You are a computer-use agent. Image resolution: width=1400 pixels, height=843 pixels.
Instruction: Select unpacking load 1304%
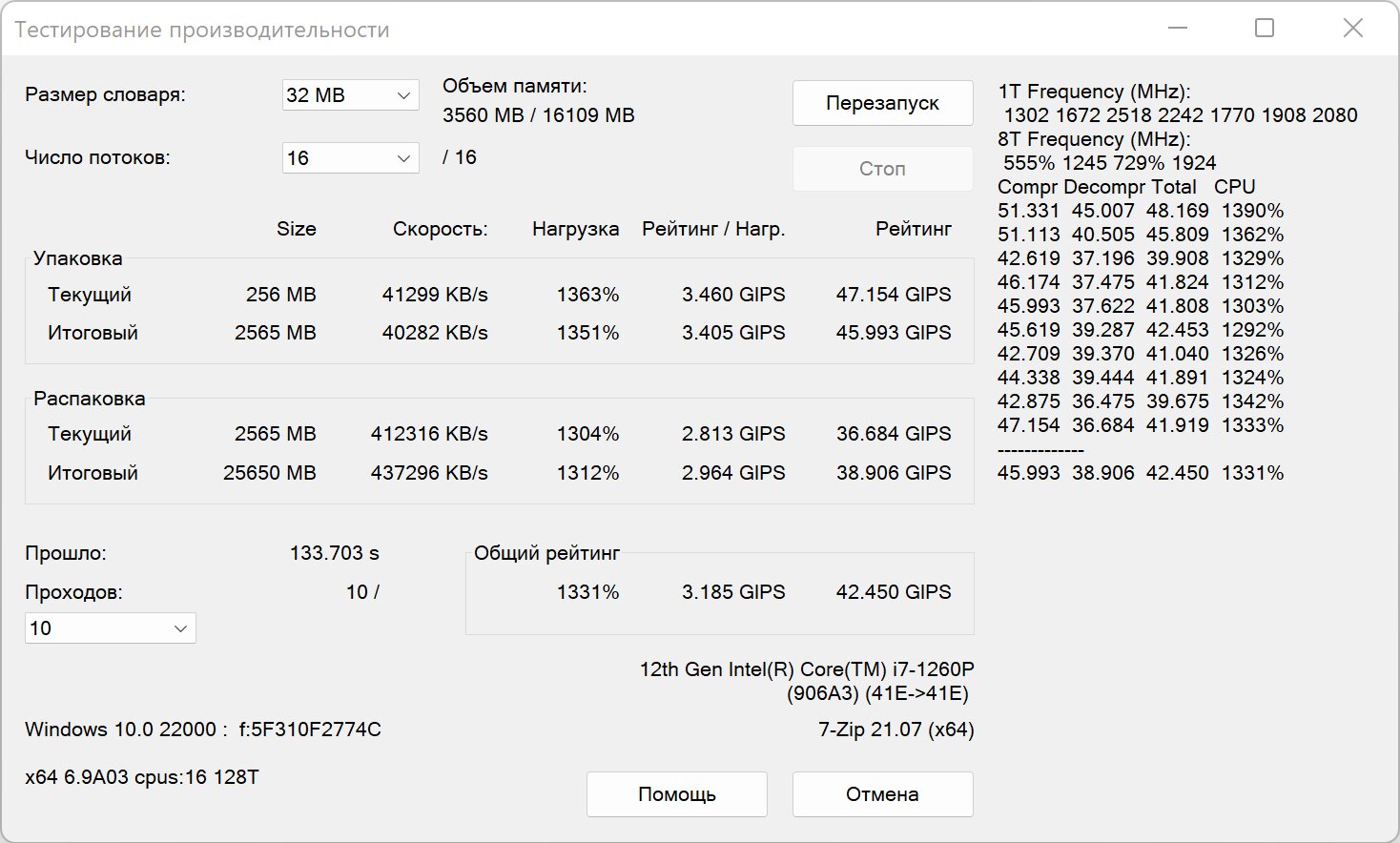pyautogui.click(x=587, y=434)
